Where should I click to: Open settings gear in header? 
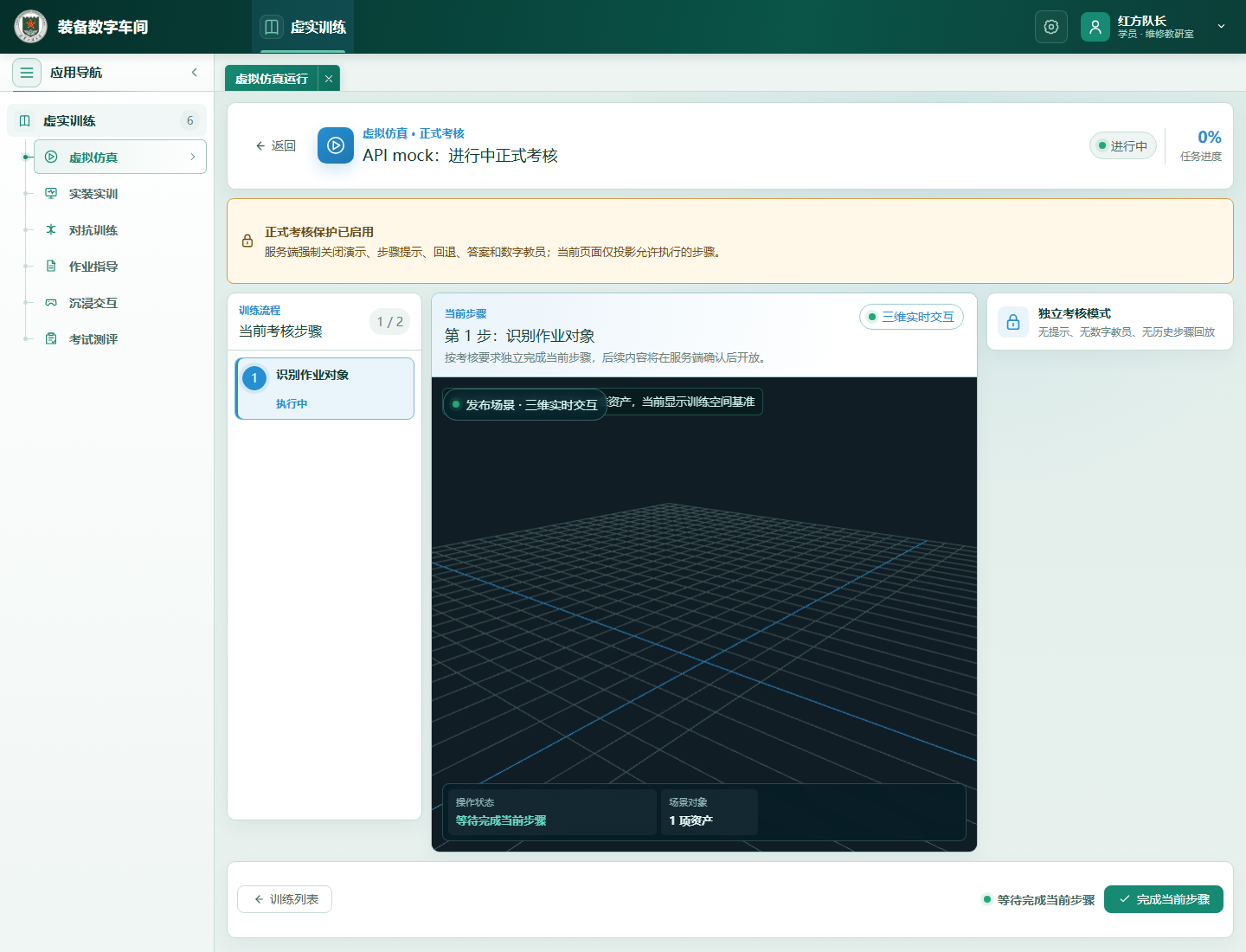1051,27
